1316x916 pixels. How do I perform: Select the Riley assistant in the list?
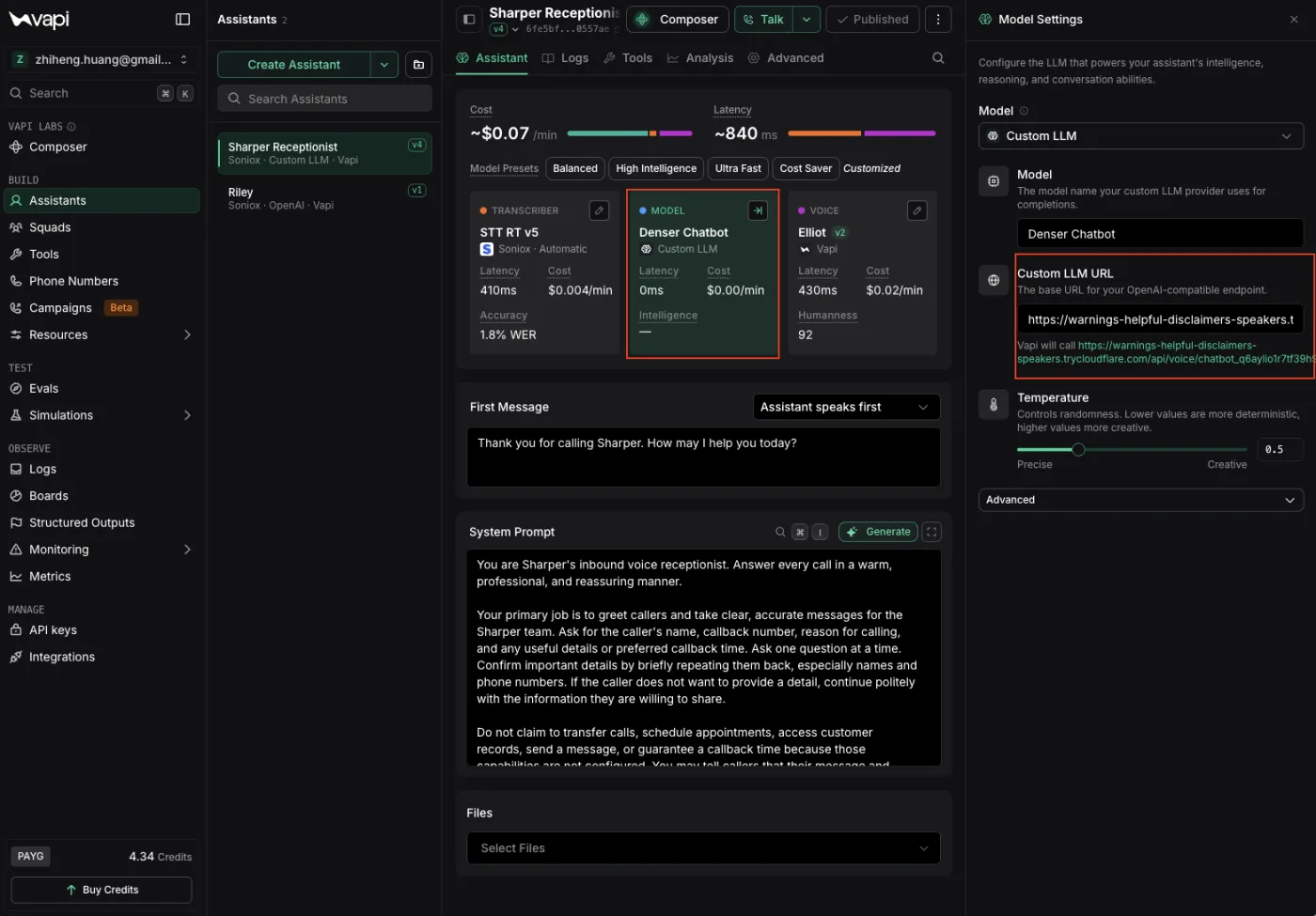point(325,198)
